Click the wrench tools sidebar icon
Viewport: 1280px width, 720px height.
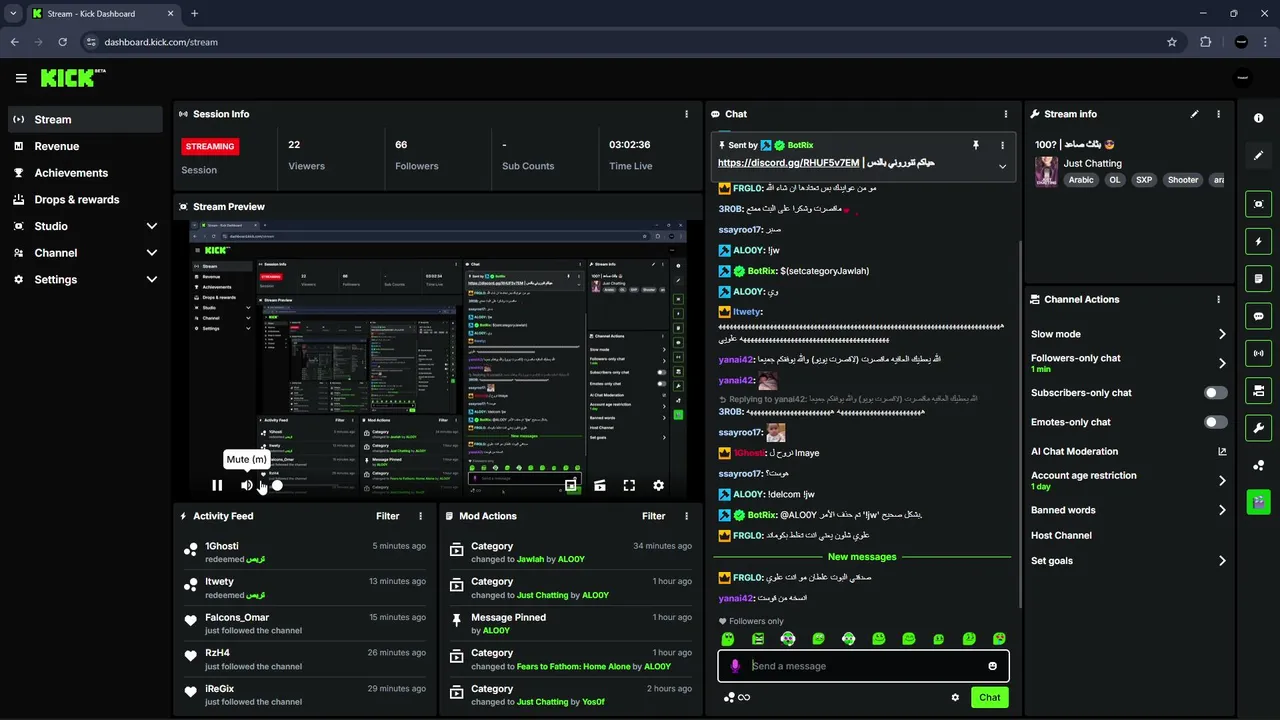1258,428
